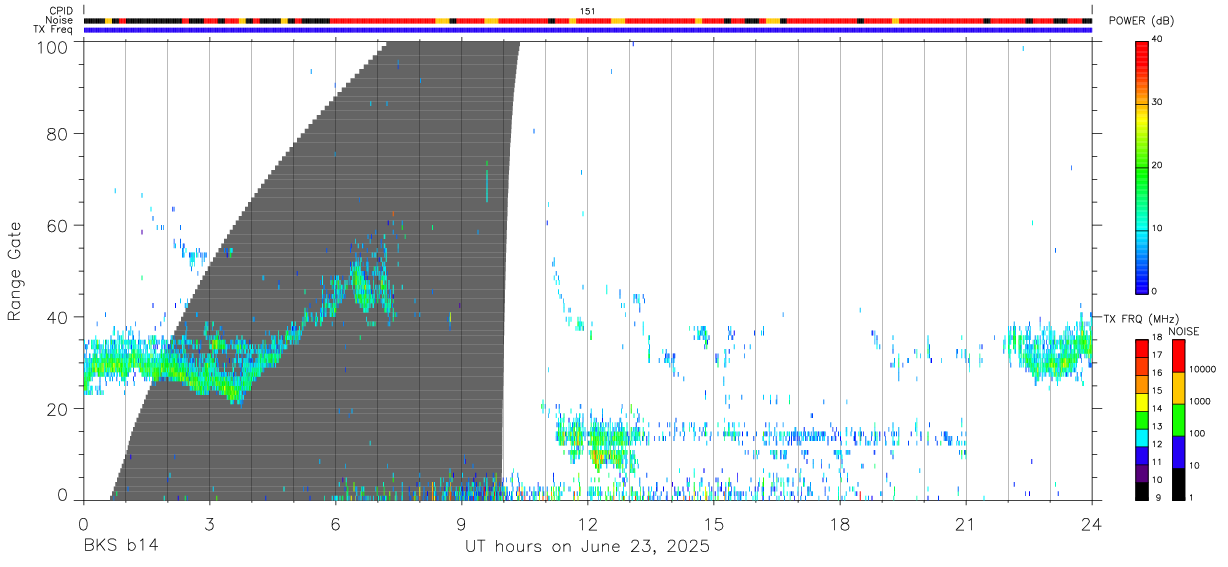The image size is (1228, 567).
Task: Click the 6 hour tick label on time axis
Action: 335,524
